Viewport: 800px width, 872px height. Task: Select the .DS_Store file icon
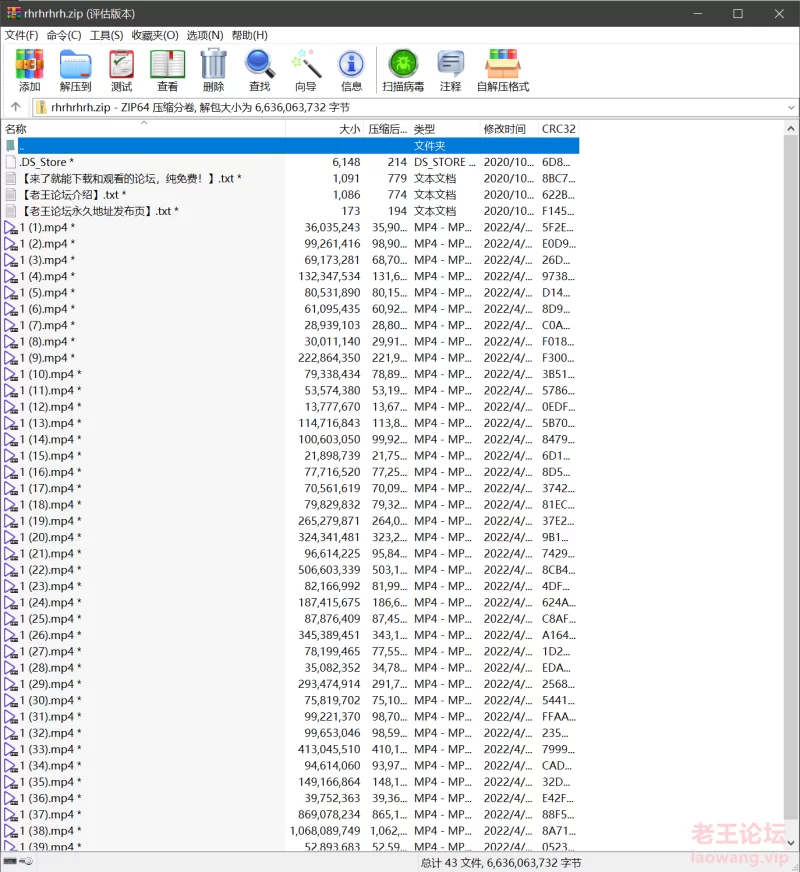pyautogui.click(x=11, y=162)
